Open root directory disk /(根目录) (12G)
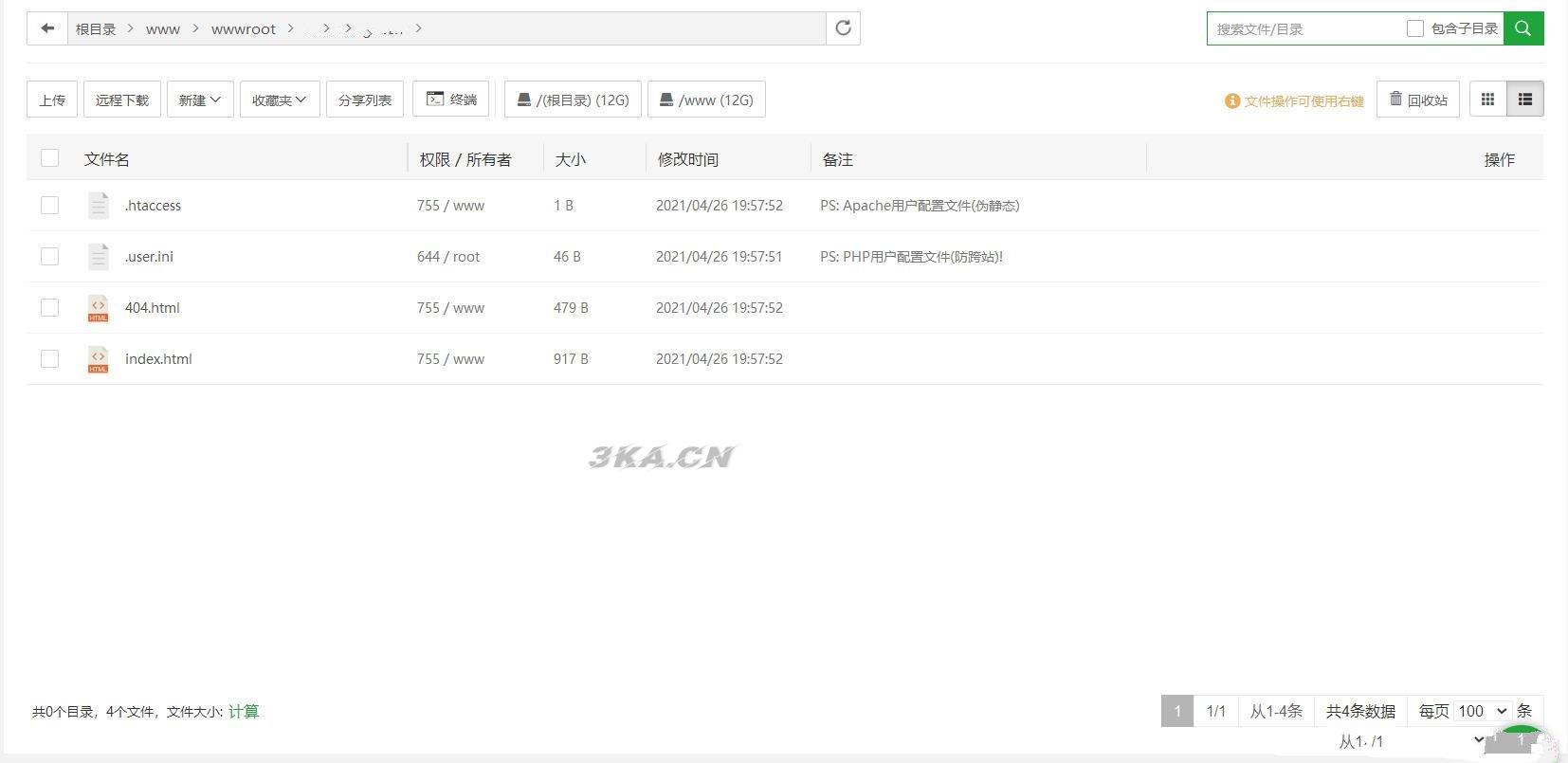Viewport: 1568px width, 763px height. 573,100
